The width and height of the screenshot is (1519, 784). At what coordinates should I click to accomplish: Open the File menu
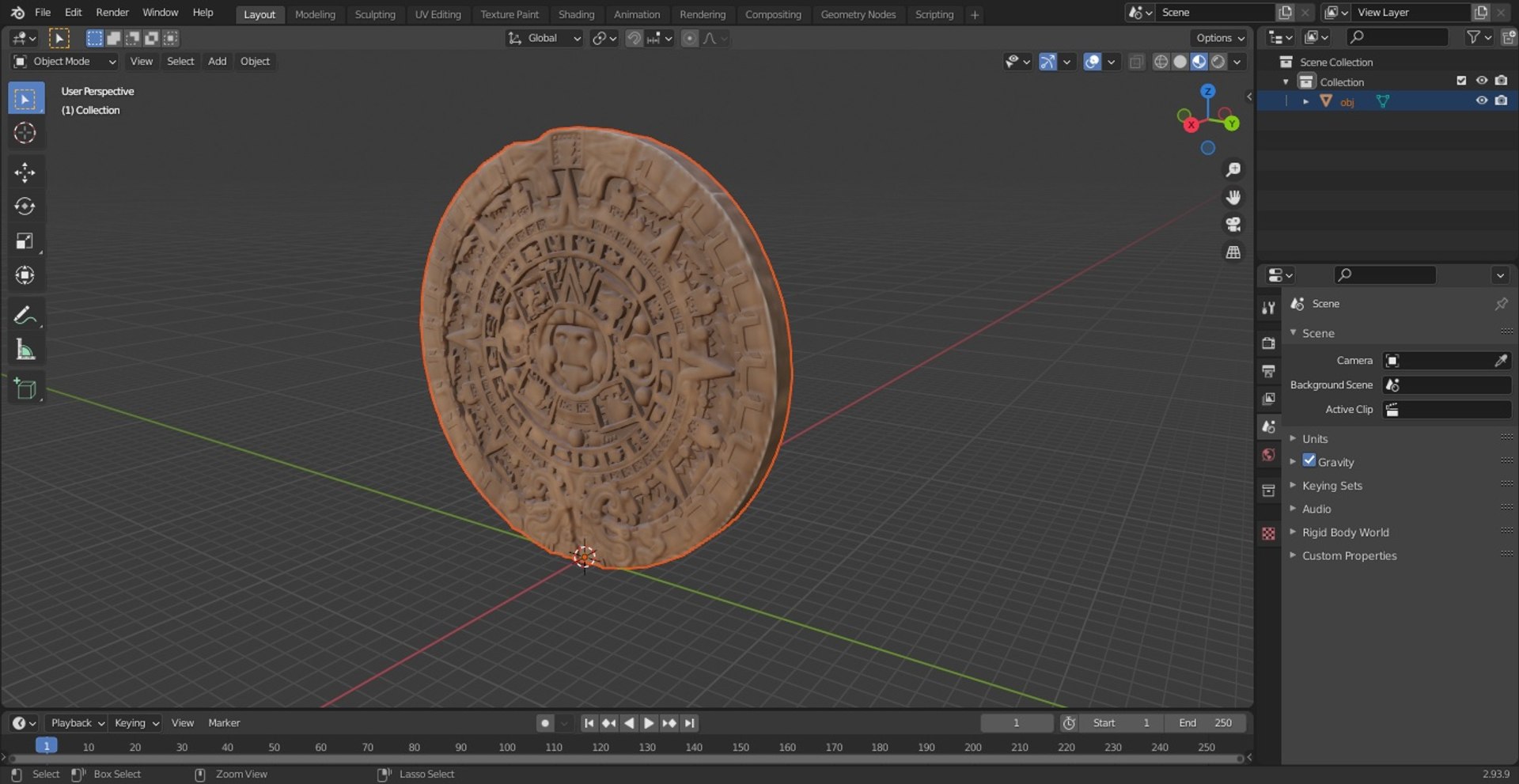(43, 13)
